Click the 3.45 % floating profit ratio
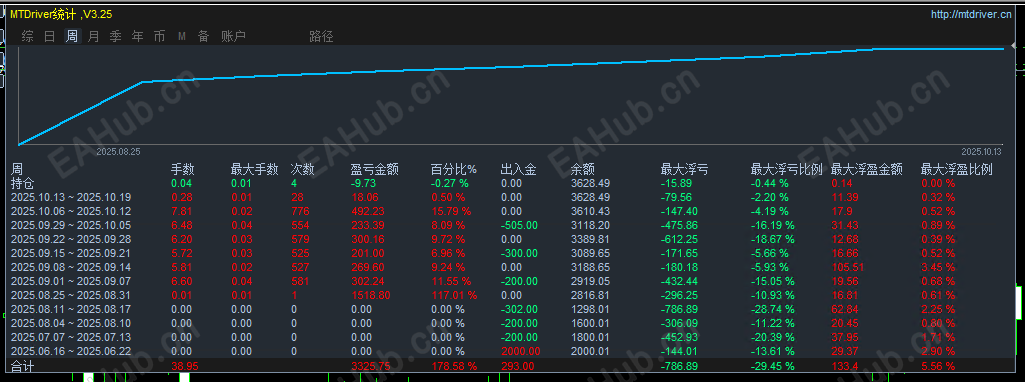 pyautogui.click(x=938, y=267)
